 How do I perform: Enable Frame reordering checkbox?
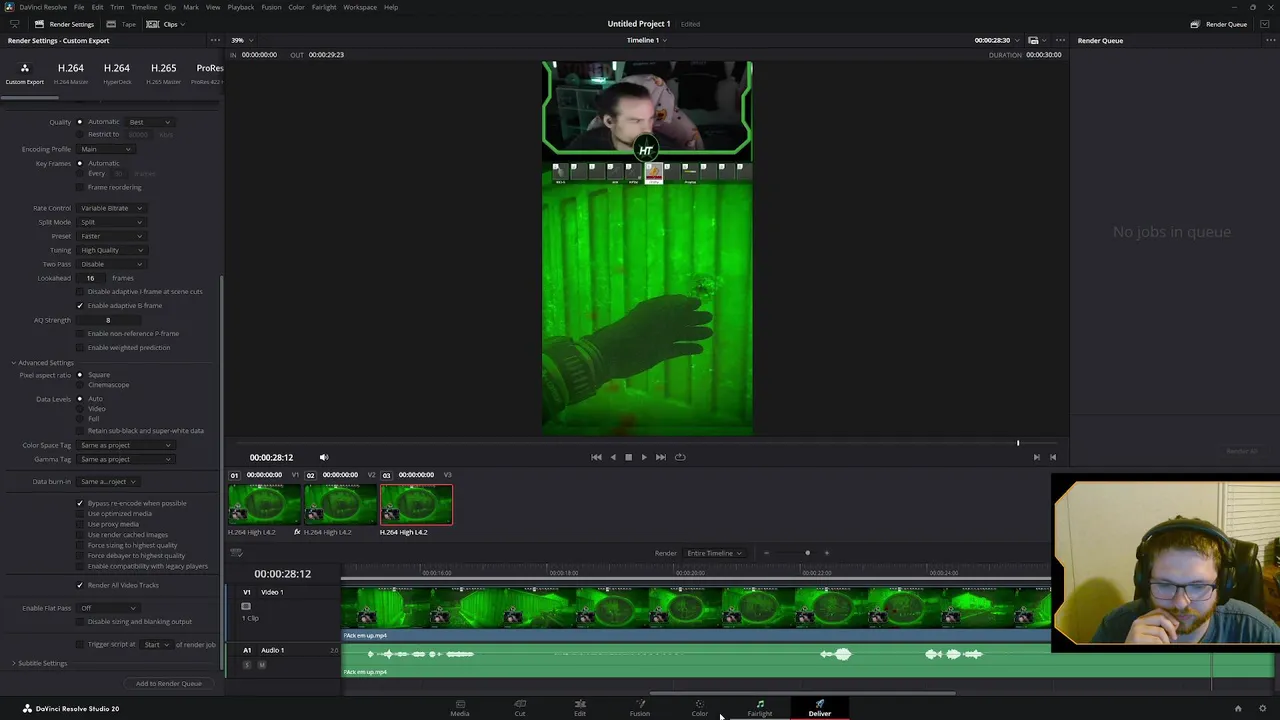coord(80,187)
